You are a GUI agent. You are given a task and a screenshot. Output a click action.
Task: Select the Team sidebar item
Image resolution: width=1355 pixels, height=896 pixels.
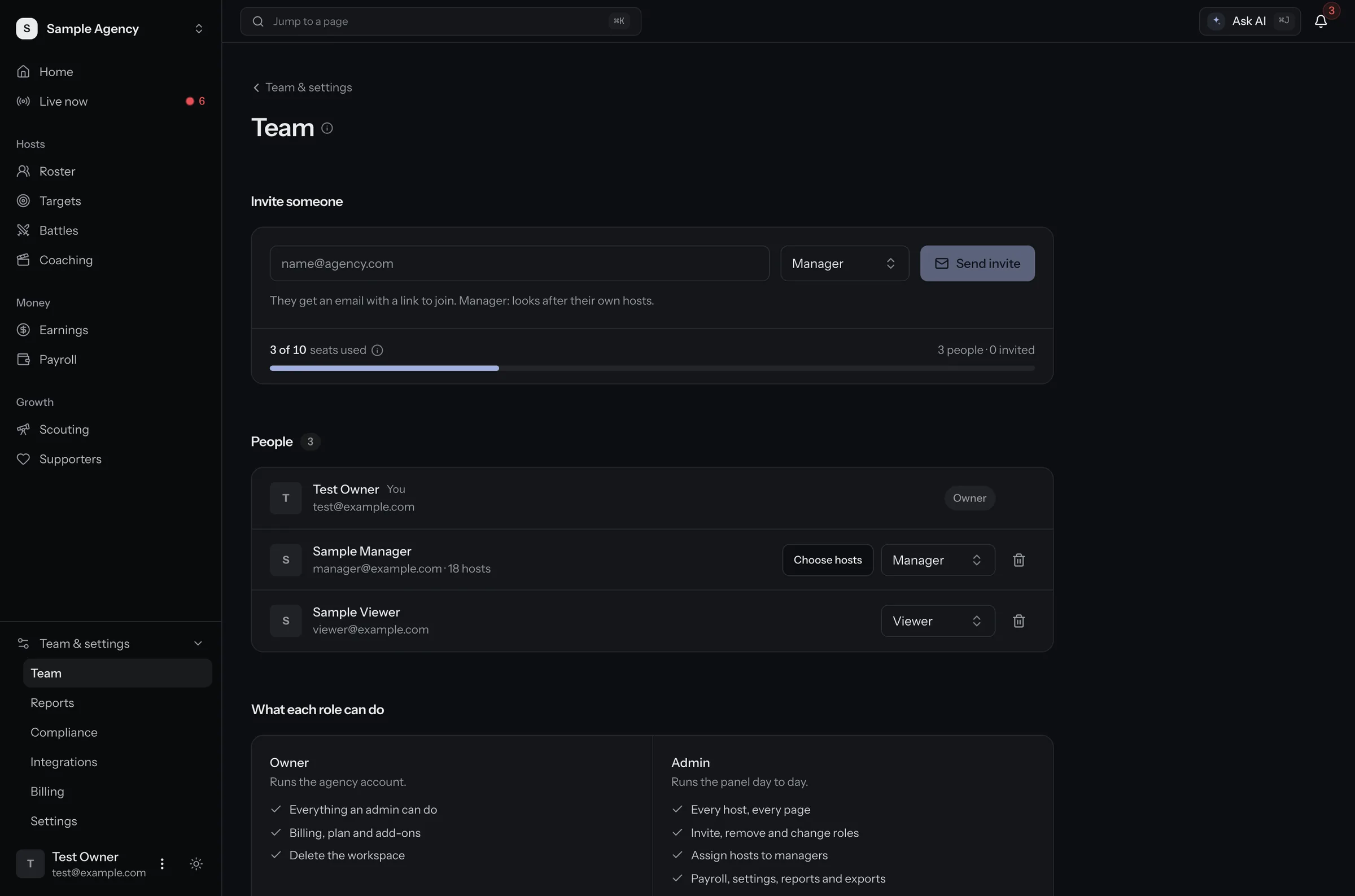[x=117, y=673]
